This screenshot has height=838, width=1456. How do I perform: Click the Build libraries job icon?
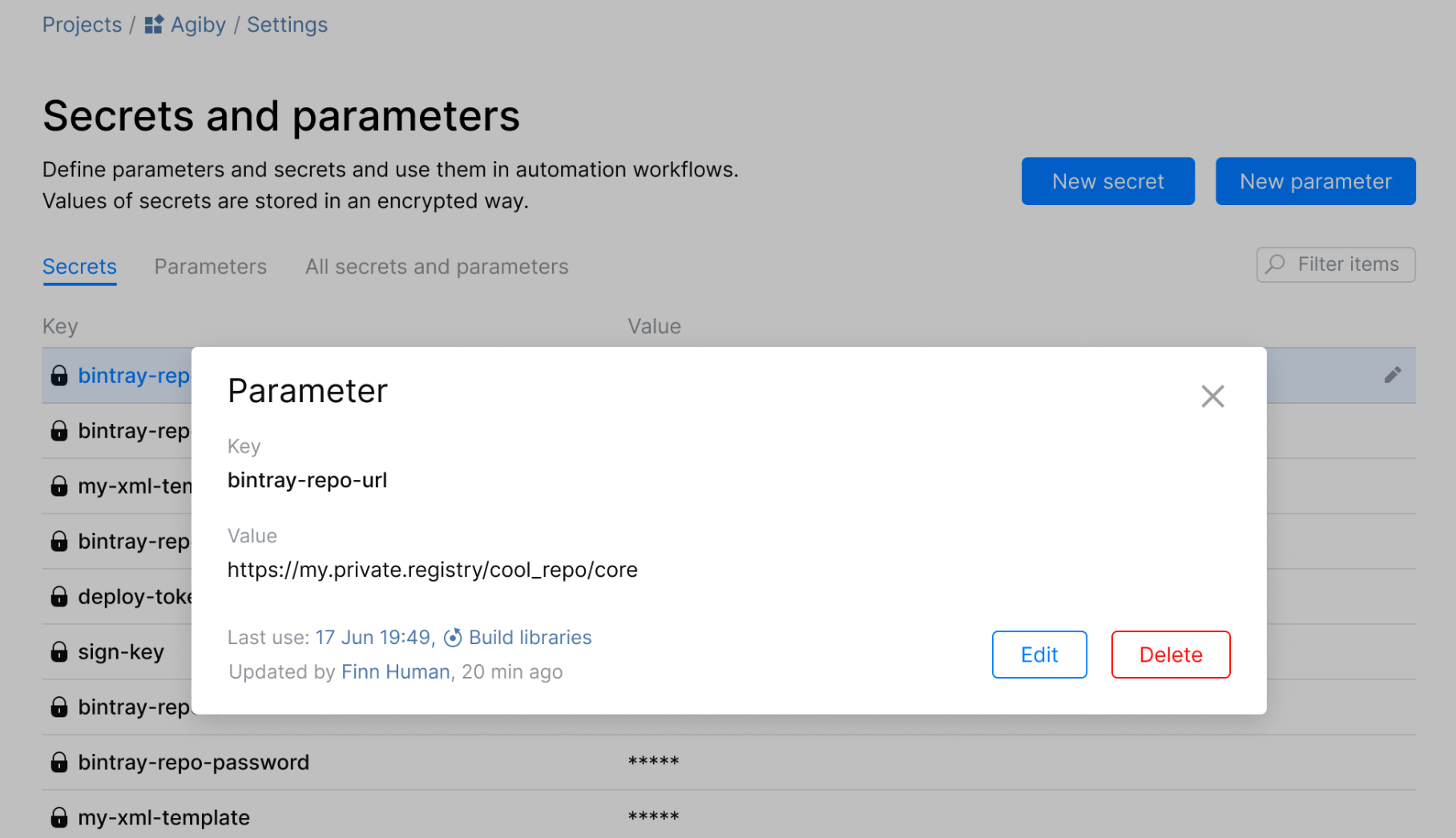point(453,638)
